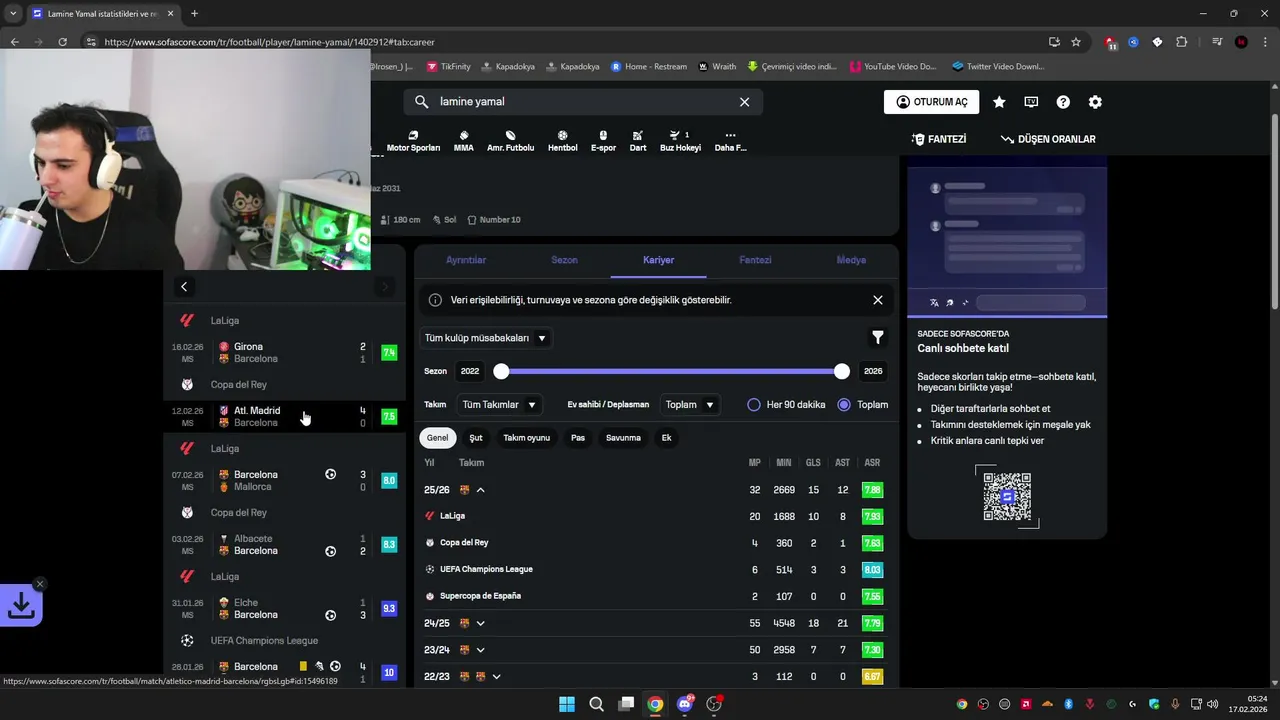The width and height of the screenshot is (1280, 720).
Task: Open Elche vs Barcelona match
Action: [x=284, y=609]
